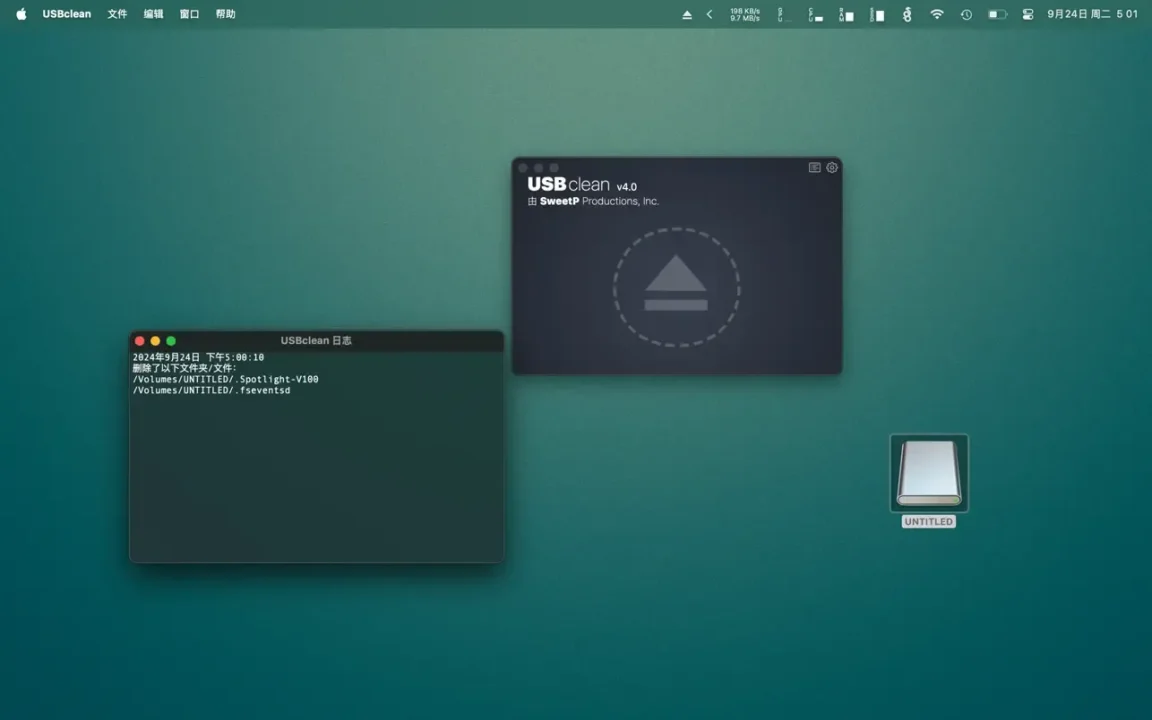Click the eject icon in menu bar
Image resolution: width=1152 pixels, height=720 pixels.
tap(687, 15)
